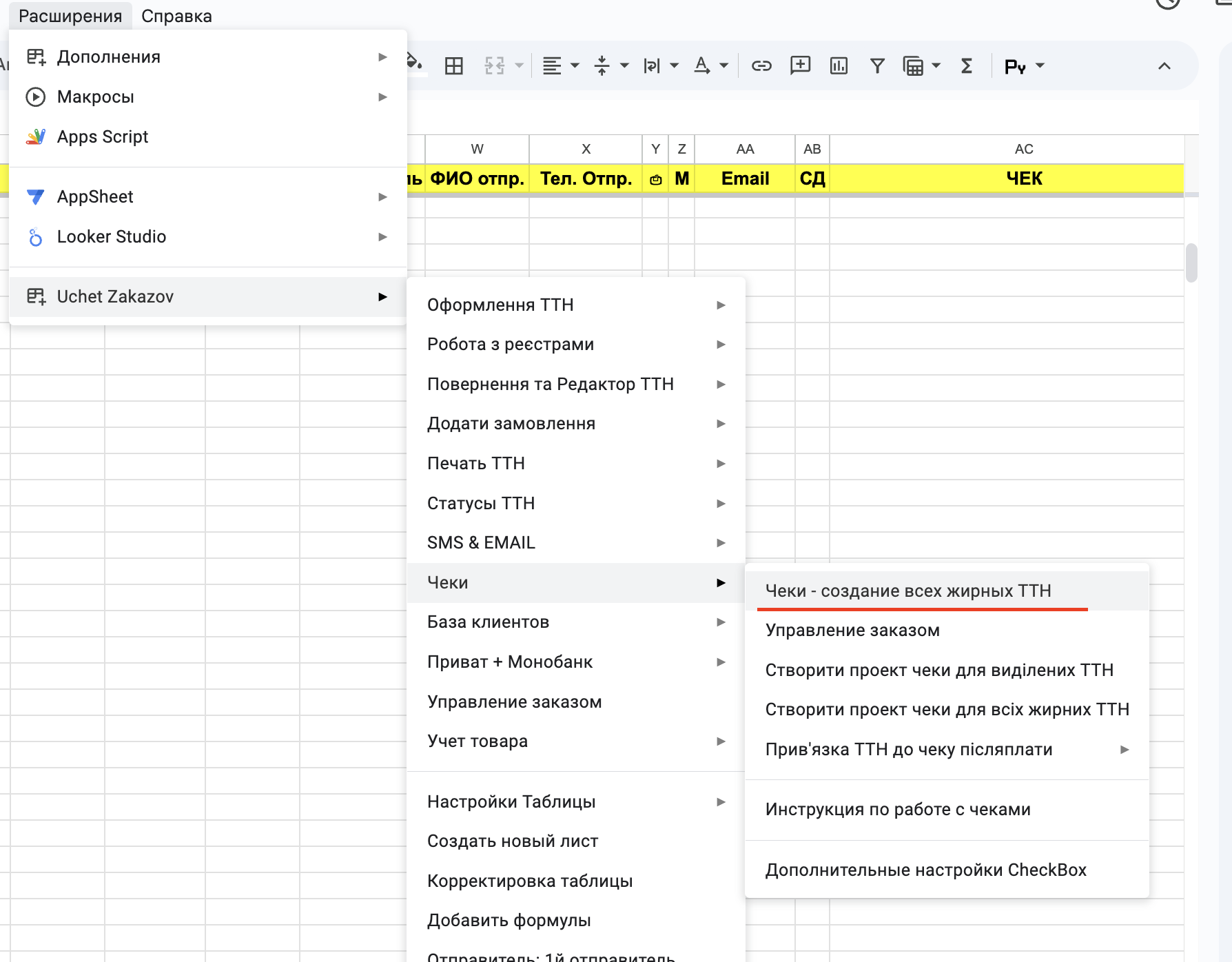Click the fill color paint bucket
Image resolution: width=1232 pixels, height=962 pixels.
coord(415,62)
